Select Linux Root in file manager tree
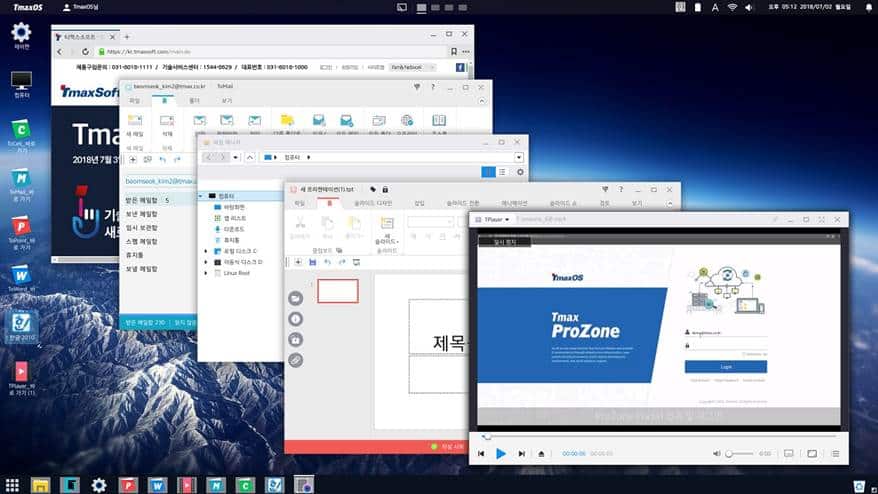 pyautogui.click(x=237, y=272)
